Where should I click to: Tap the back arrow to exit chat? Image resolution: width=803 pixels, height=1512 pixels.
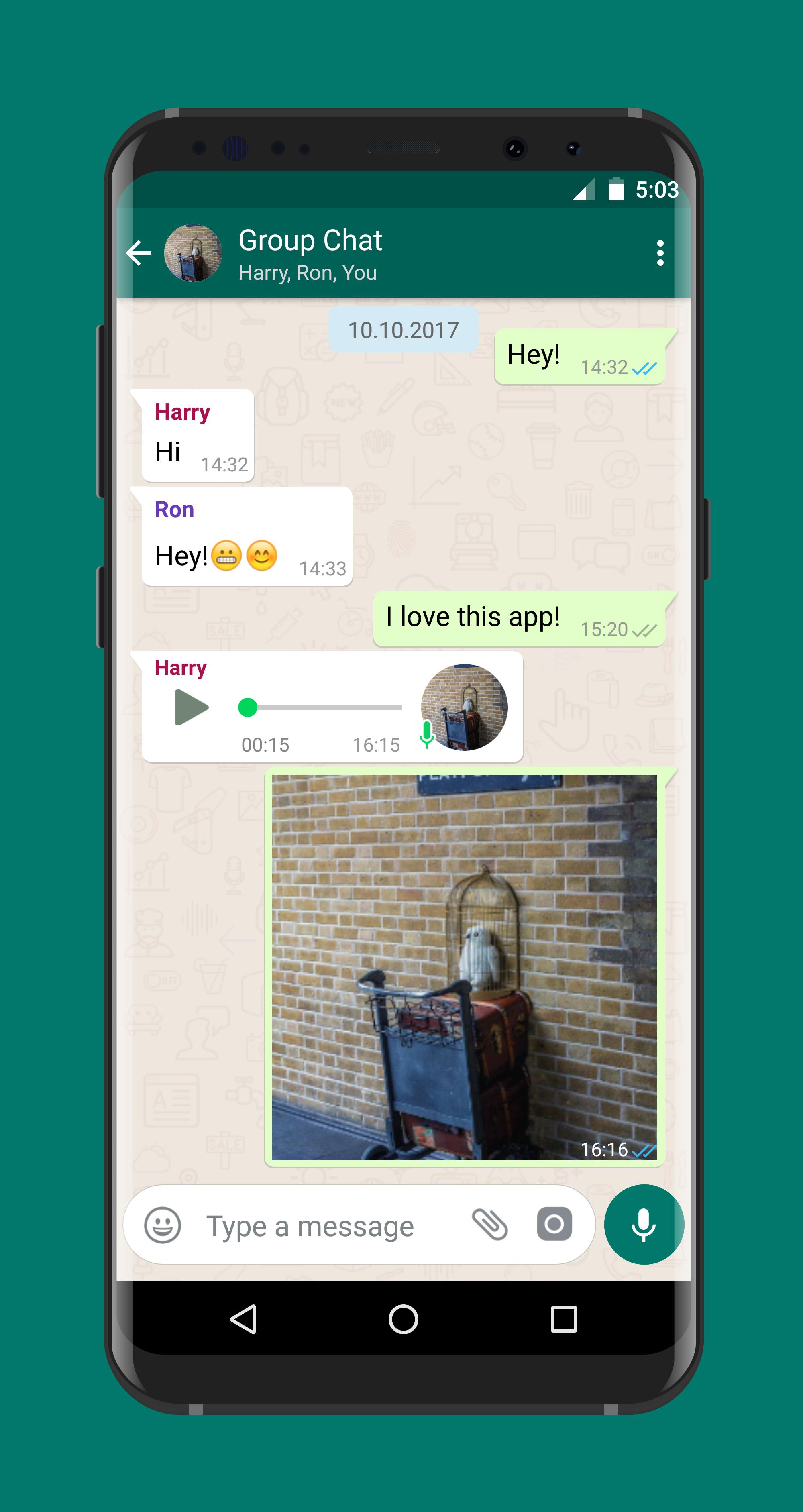point(139,252)
